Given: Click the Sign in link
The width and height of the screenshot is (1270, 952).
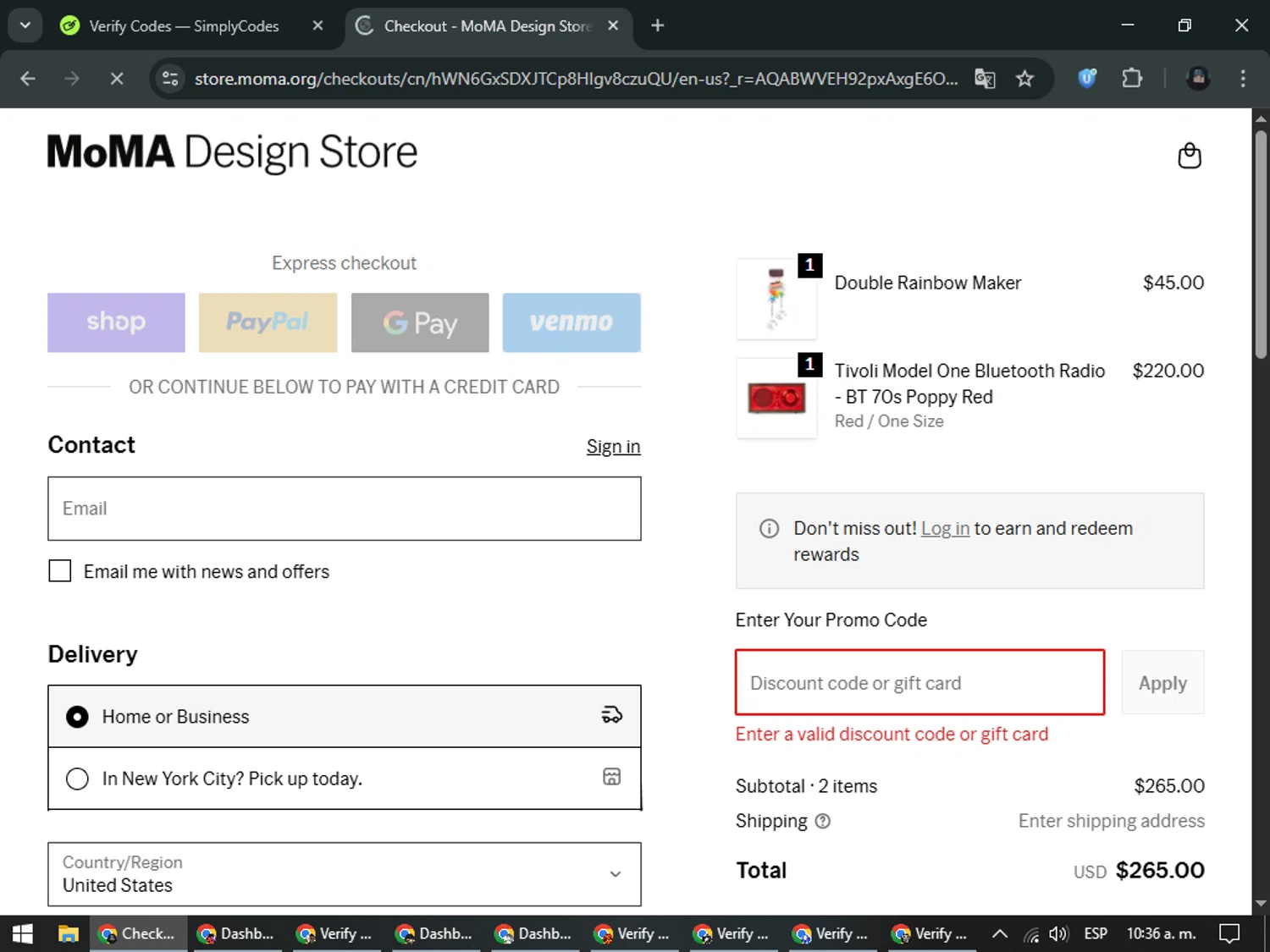Looking at the screenshot, I should pos(613,447).
